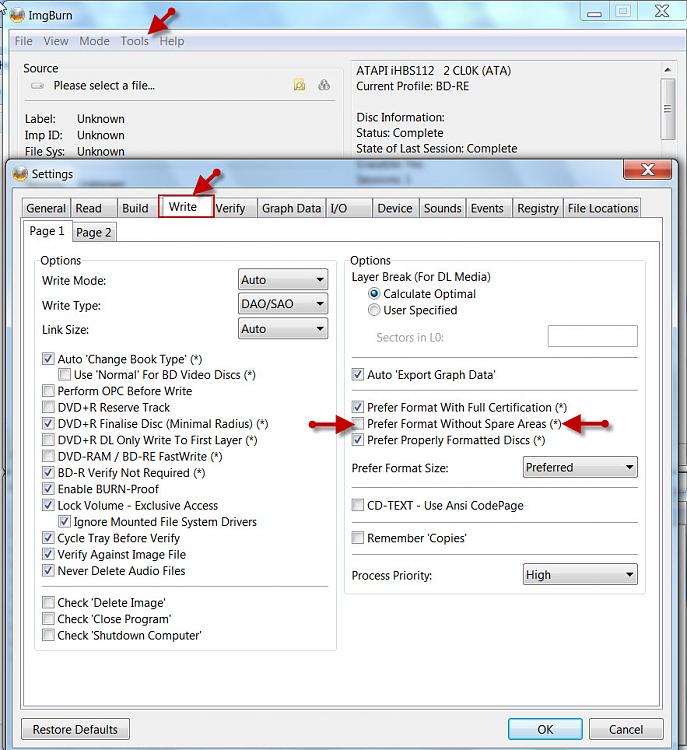Image resolution: width=687 pixels, height=750 pixels.
Task: Switch to the General settings tab
Action: [46, 209]
